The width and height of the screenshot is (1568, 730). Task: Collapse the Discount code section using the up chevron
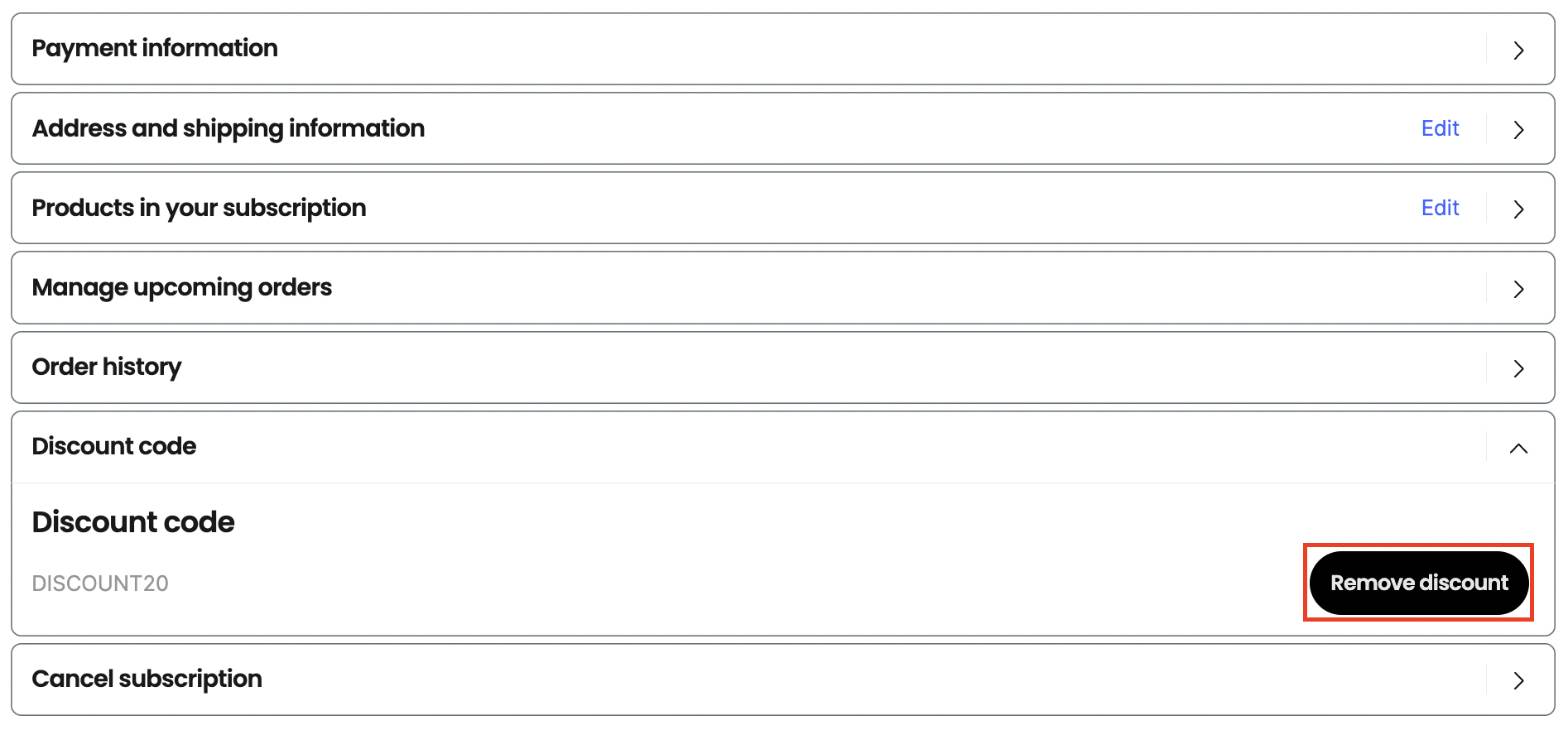[x=1518, y=448]
